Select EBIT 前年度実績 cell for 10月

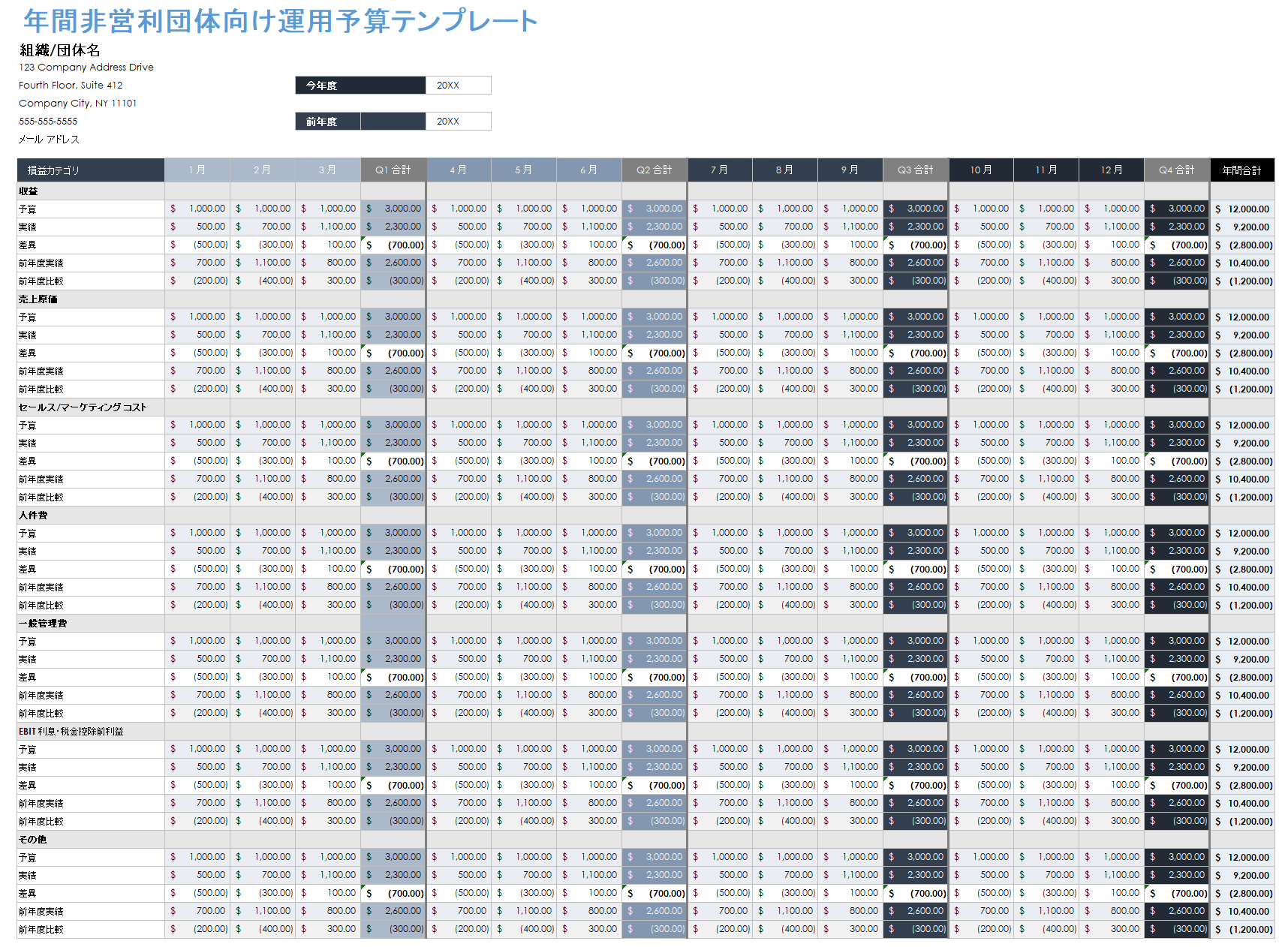tap(981, 804)
